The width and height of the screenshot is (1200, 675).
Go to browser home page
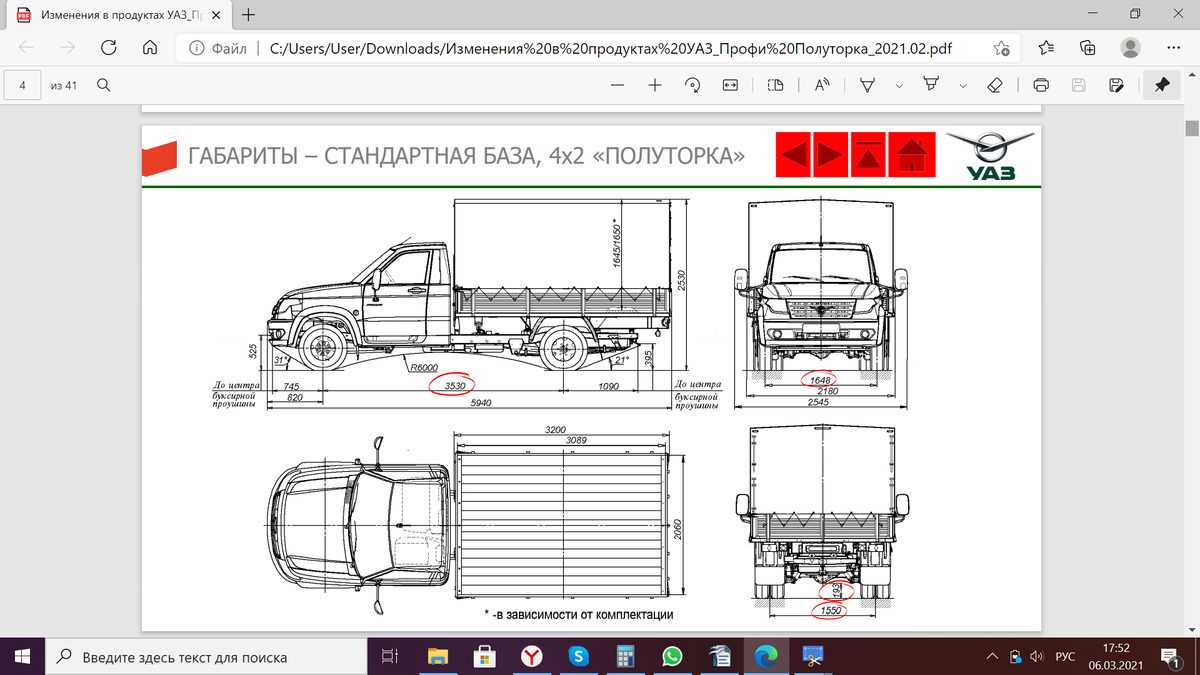pos(150,47)
